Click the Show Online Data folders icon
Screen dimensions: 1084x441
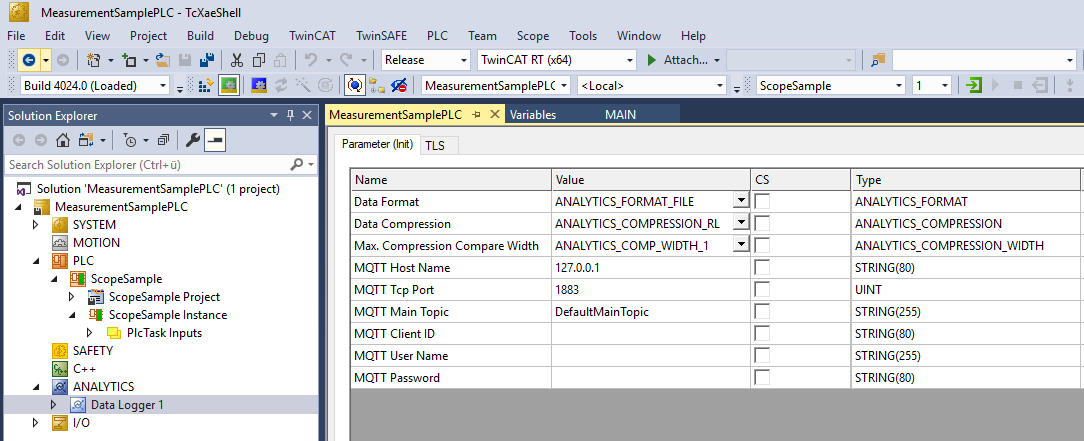377,86
